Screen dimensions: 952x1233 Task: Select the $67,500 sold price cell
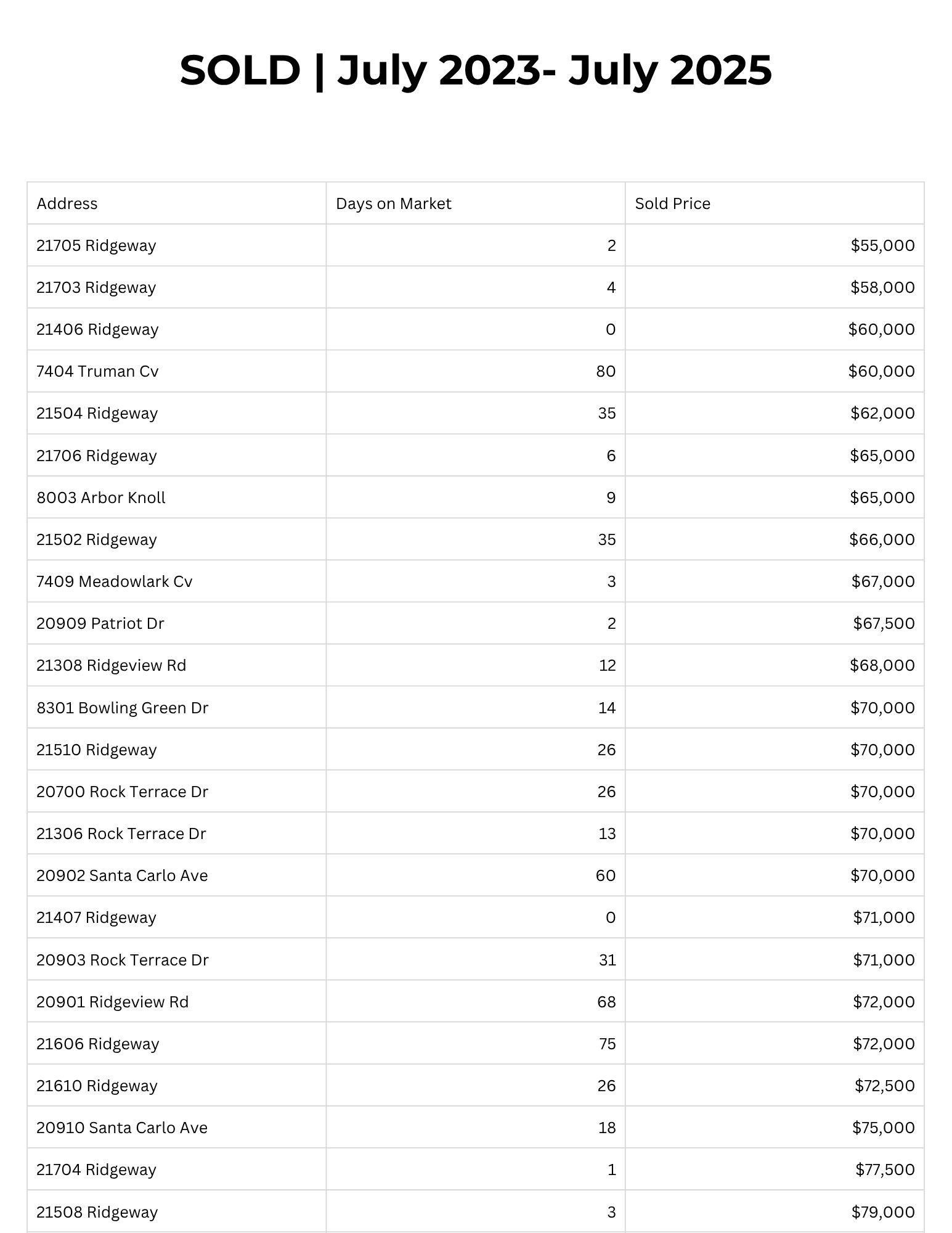884,623
